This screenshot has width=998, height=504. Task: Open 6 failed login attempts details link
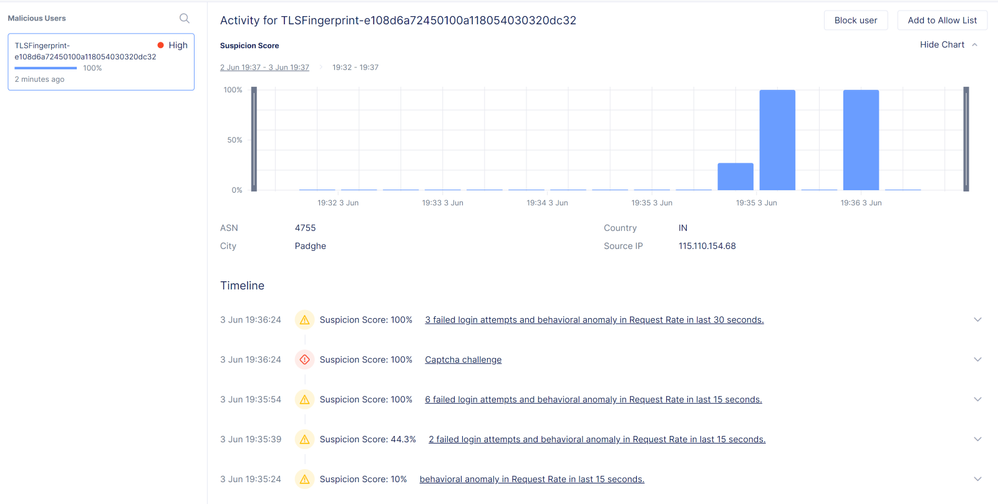pyautogui.click(x=593, y=400)
